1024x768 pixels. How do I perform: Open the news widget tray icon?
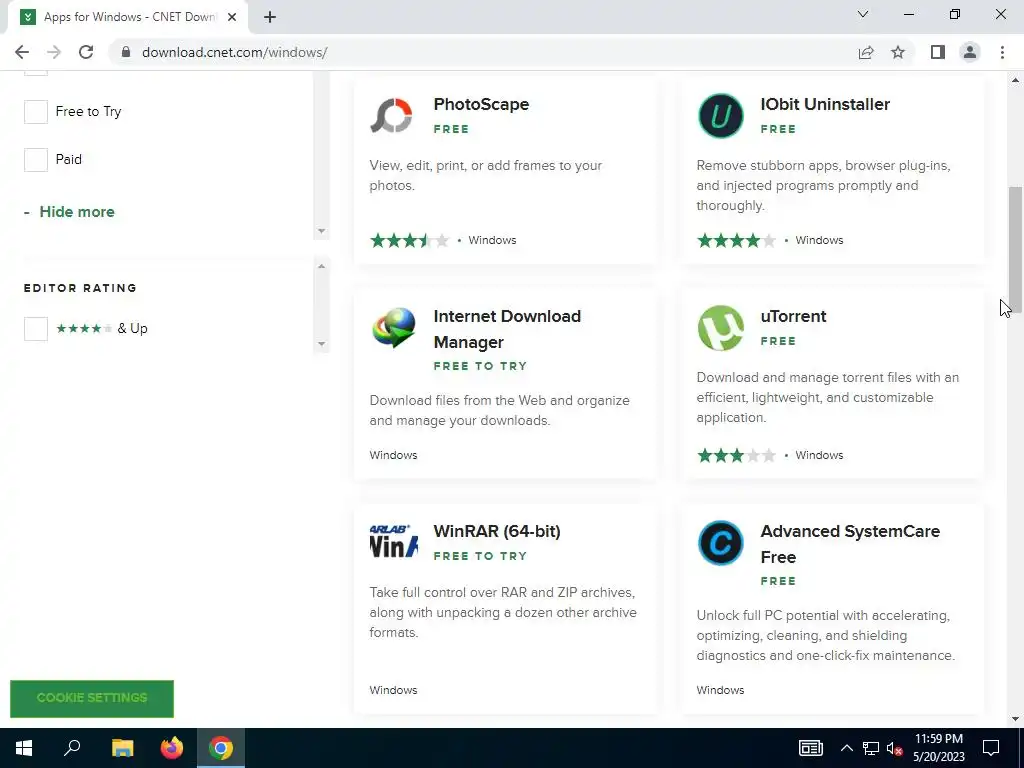[810, 748]
